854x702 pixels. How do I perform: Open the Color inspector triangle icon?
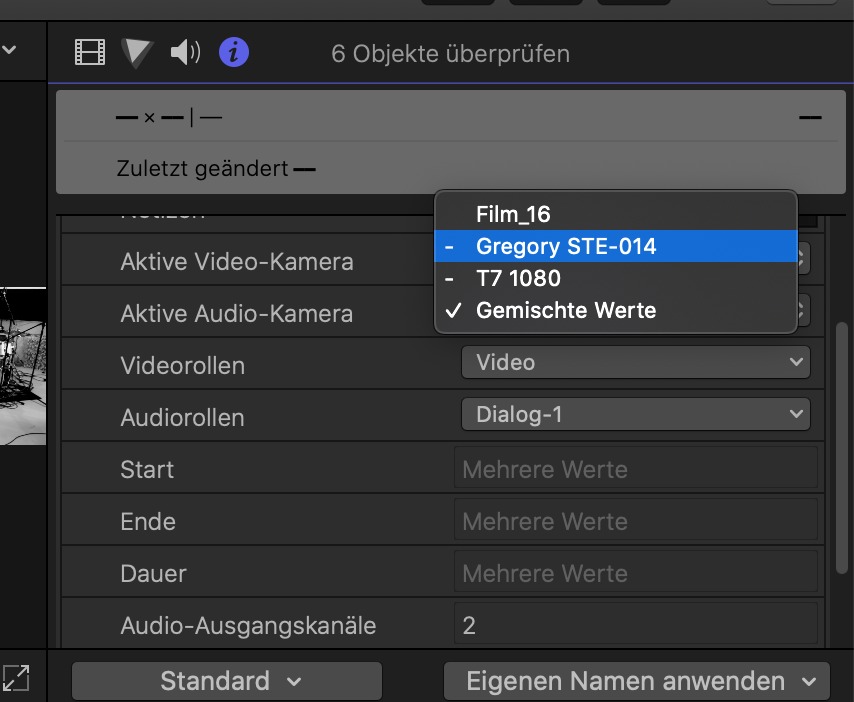[137, 53]
